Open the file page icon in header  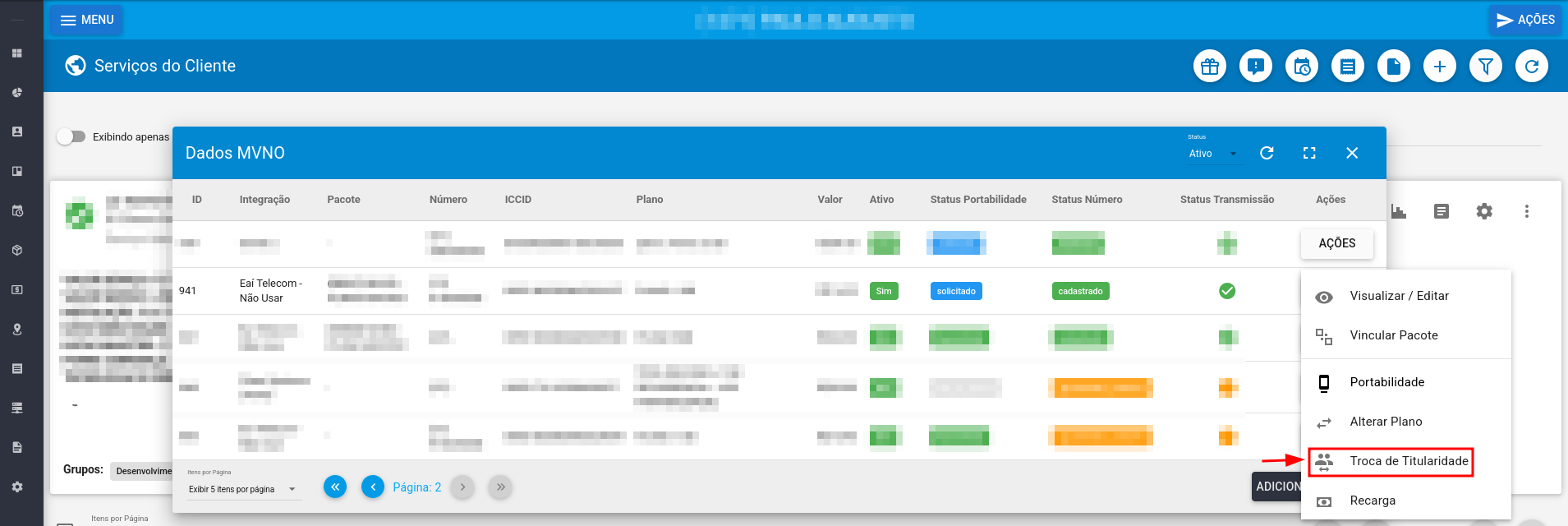(1394, 66)
